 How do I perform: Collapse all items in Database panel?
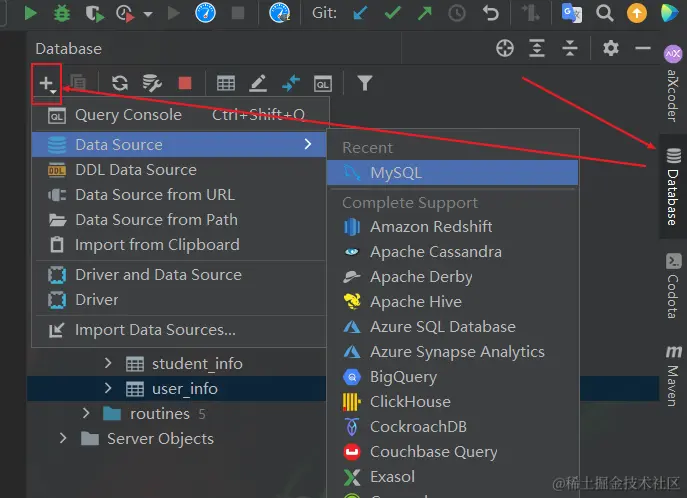[x=570, y=48]
